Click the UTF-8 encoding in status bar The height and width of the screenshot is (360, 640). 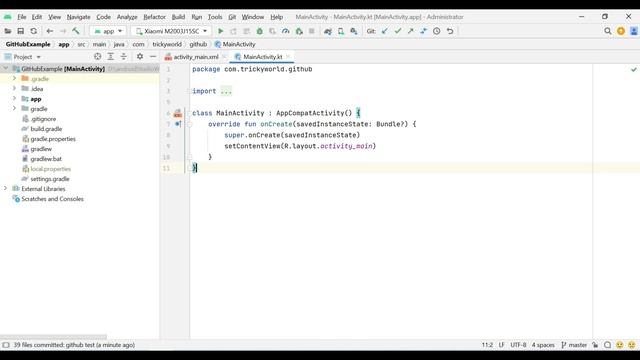[x=518, y=345]
